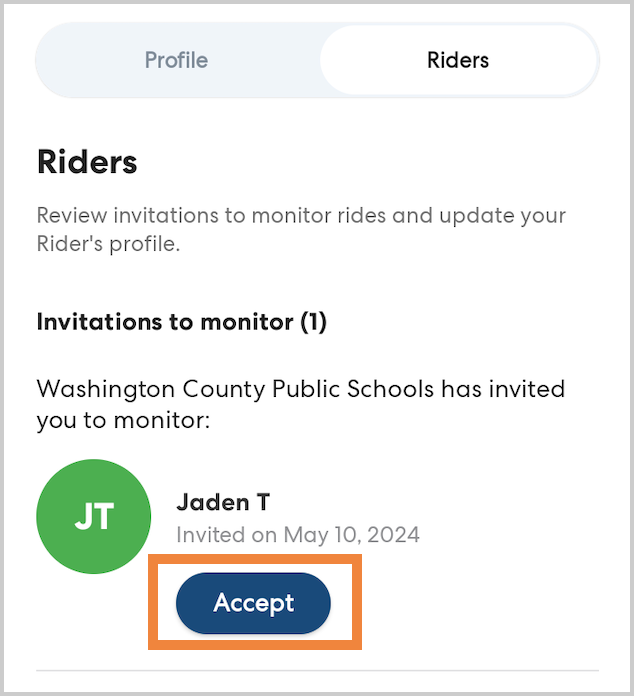Click the "you to monitor:" line
Viewport: 634px width, 696px height.
point(123,421)
